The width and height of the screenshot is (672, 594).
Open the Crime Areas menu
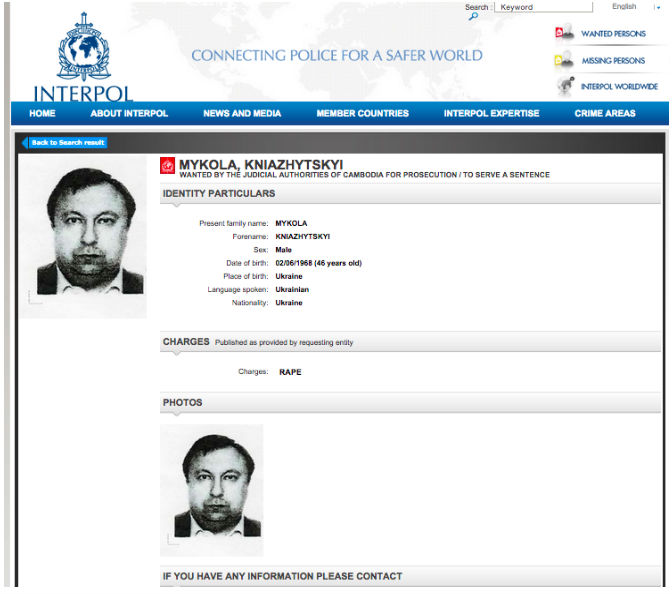(605, 114)
